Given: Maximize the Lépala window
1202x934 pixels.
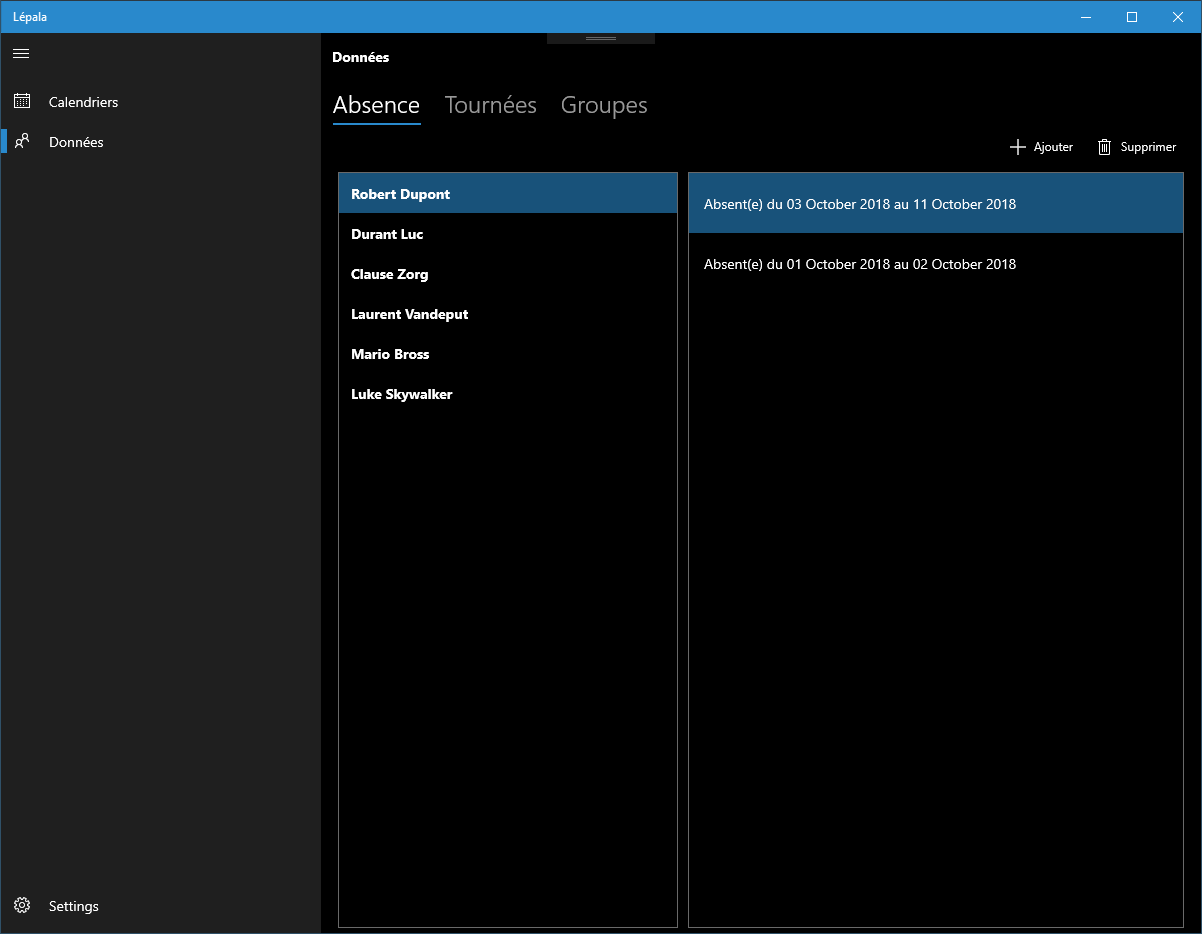Looking at the screenshot, I should tap(1132, 17).
